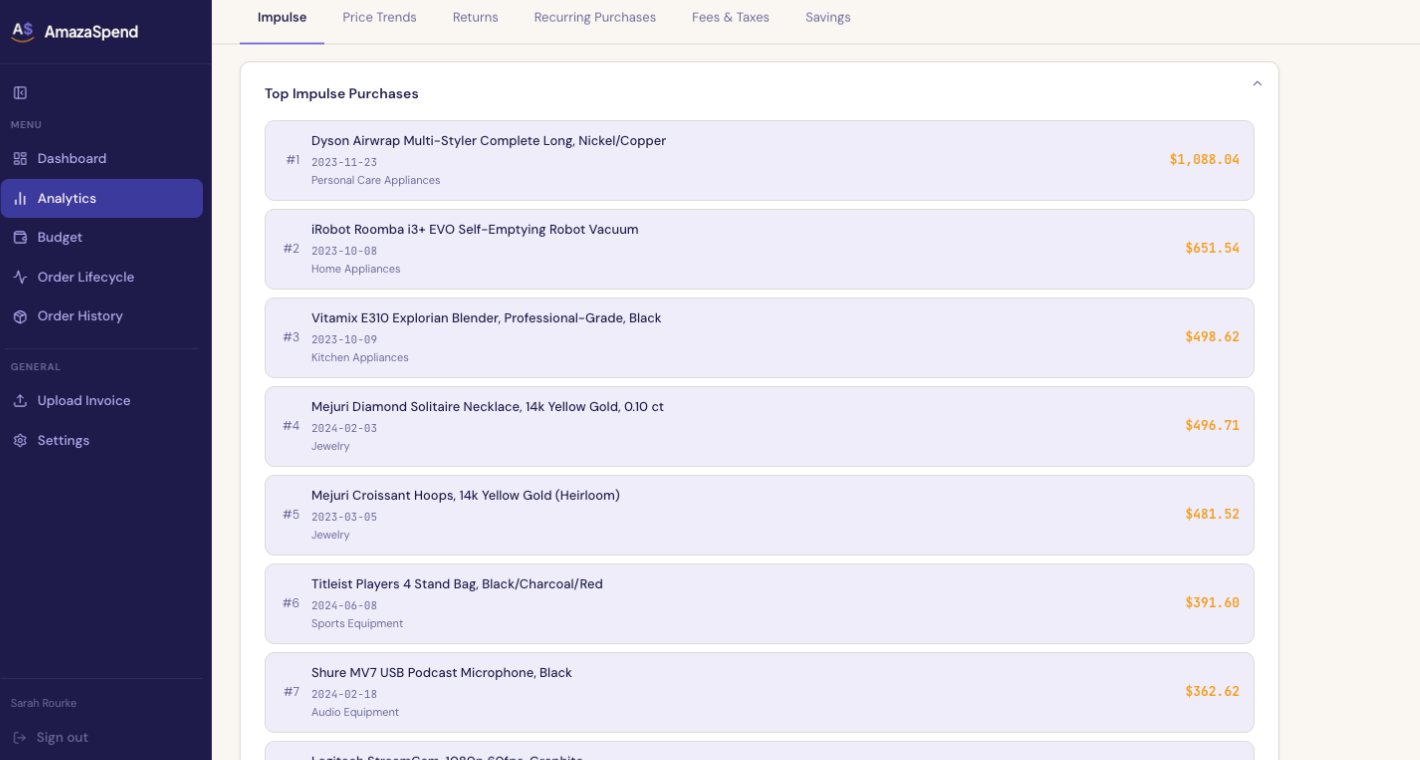Select Mejuri Croissant Hoops title

465,496
